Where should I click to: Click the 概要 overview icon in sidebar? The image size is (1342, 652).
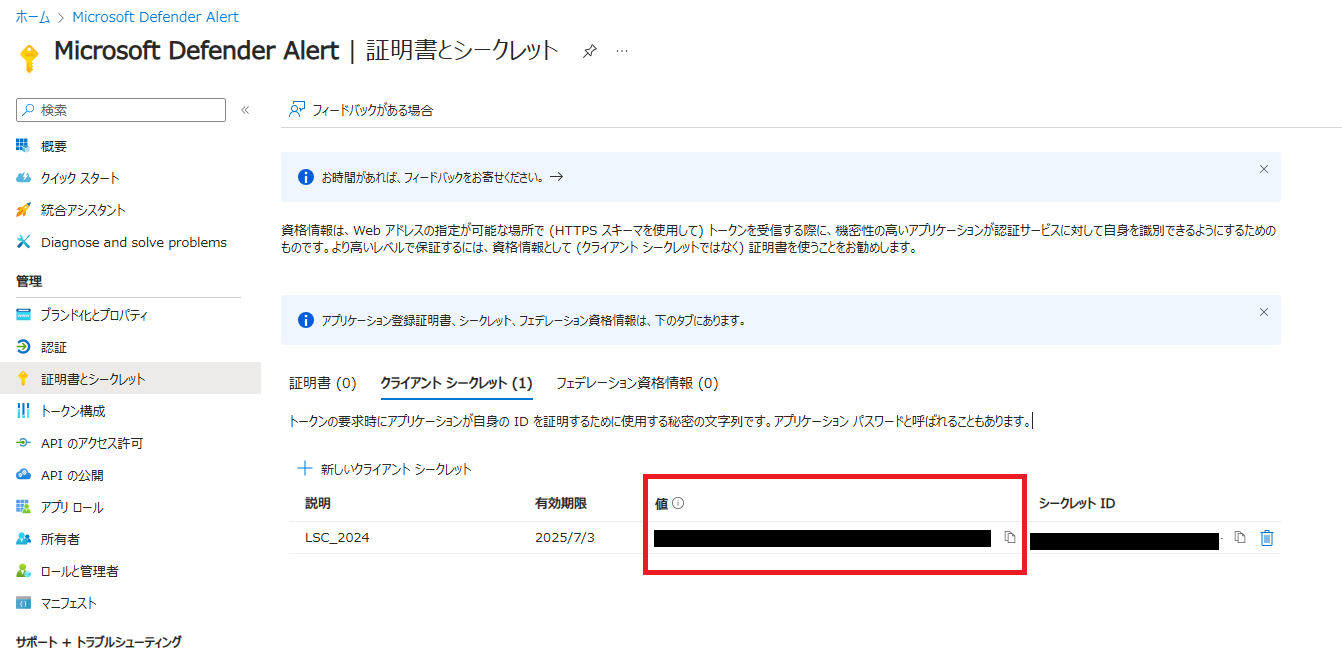23,146
